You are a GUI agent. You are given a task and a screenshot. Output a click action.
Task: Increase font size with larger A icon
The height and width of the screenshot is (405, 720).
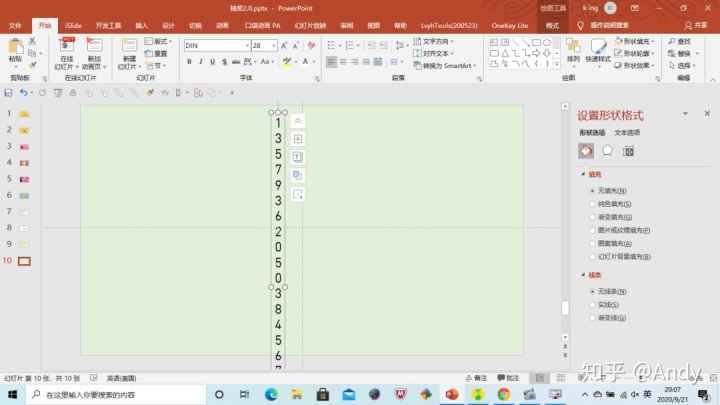pos(284,45)
